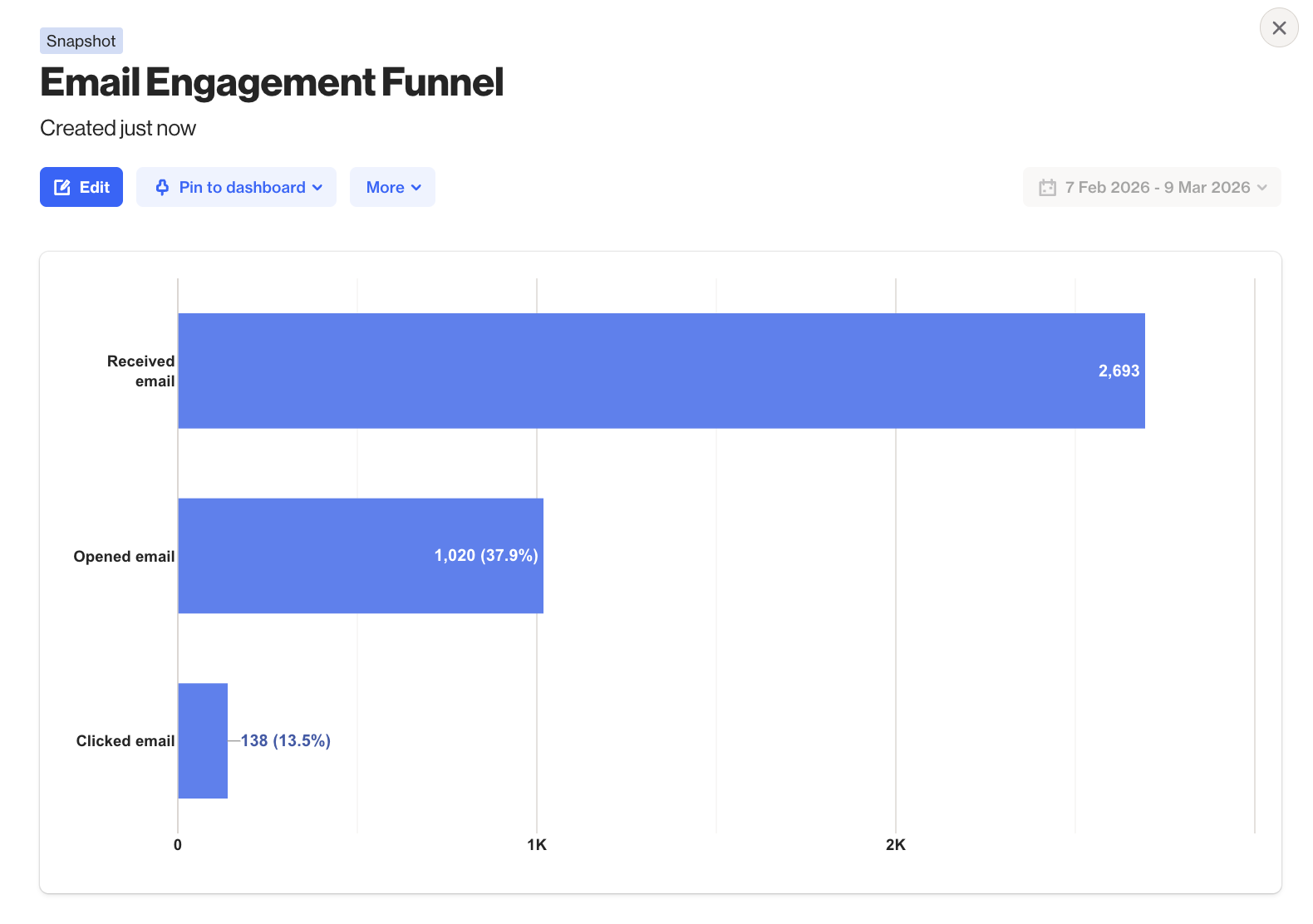Click the Snapshot badge label
The width and height of the screenshot is (1313, 924).
(x=81, y=41)
